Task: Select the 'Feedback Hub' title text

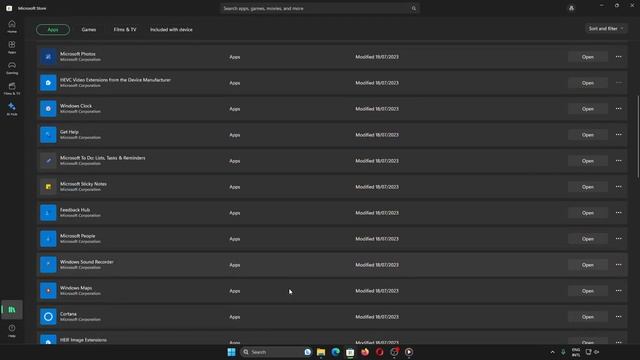Action: (75, 210)
